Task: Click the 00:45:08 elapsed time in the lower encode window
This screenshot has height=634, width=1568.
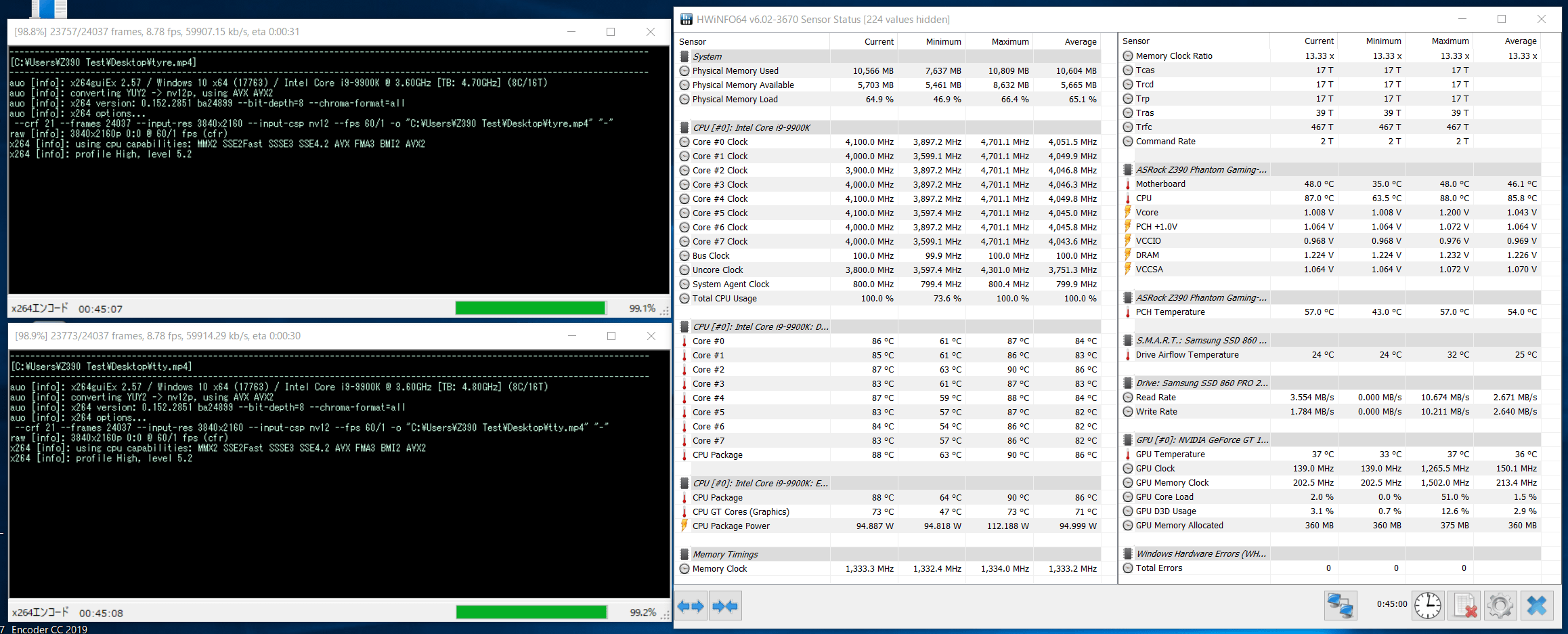Action: [x=101, y=613]
